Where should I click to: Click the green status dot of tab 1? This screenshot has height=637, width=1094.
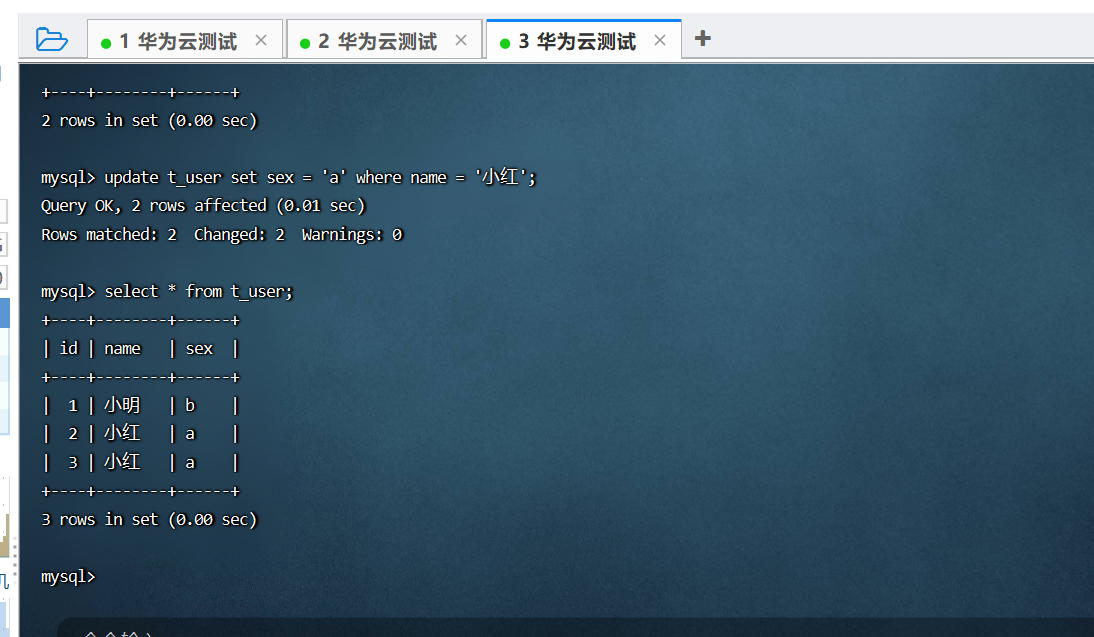click(x=106, y=43)
